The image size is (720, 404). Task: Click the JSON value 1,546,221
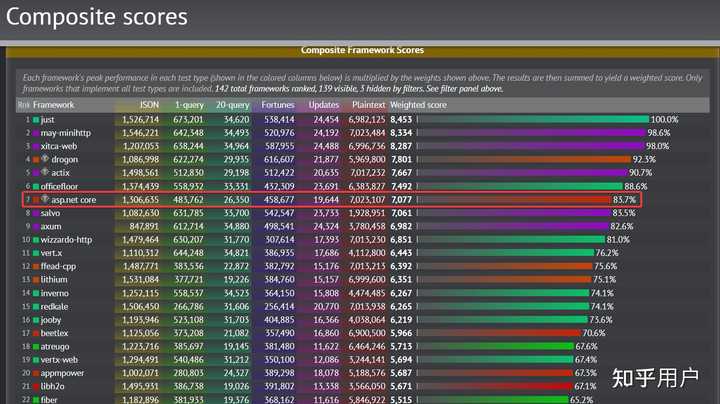point(141,133)
